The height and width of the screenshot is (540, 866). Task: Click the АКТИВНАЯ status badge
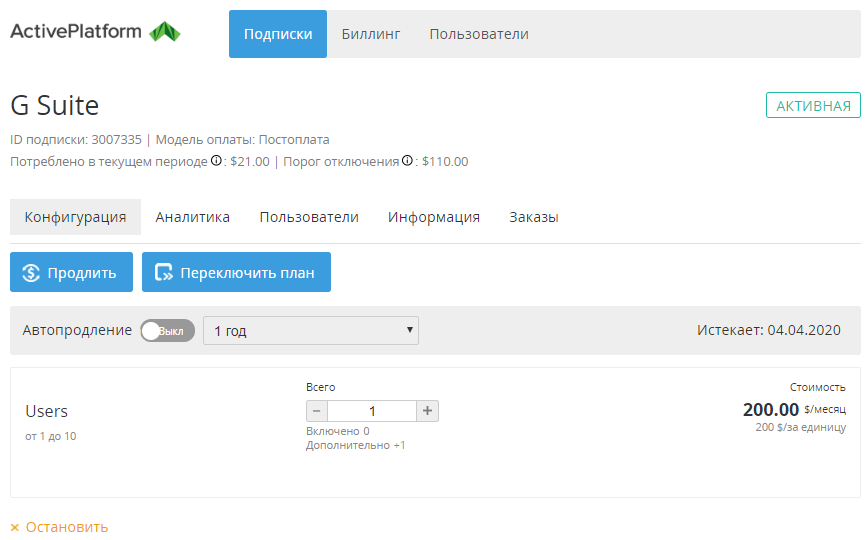pyautogui.click(x=813, y=106)
